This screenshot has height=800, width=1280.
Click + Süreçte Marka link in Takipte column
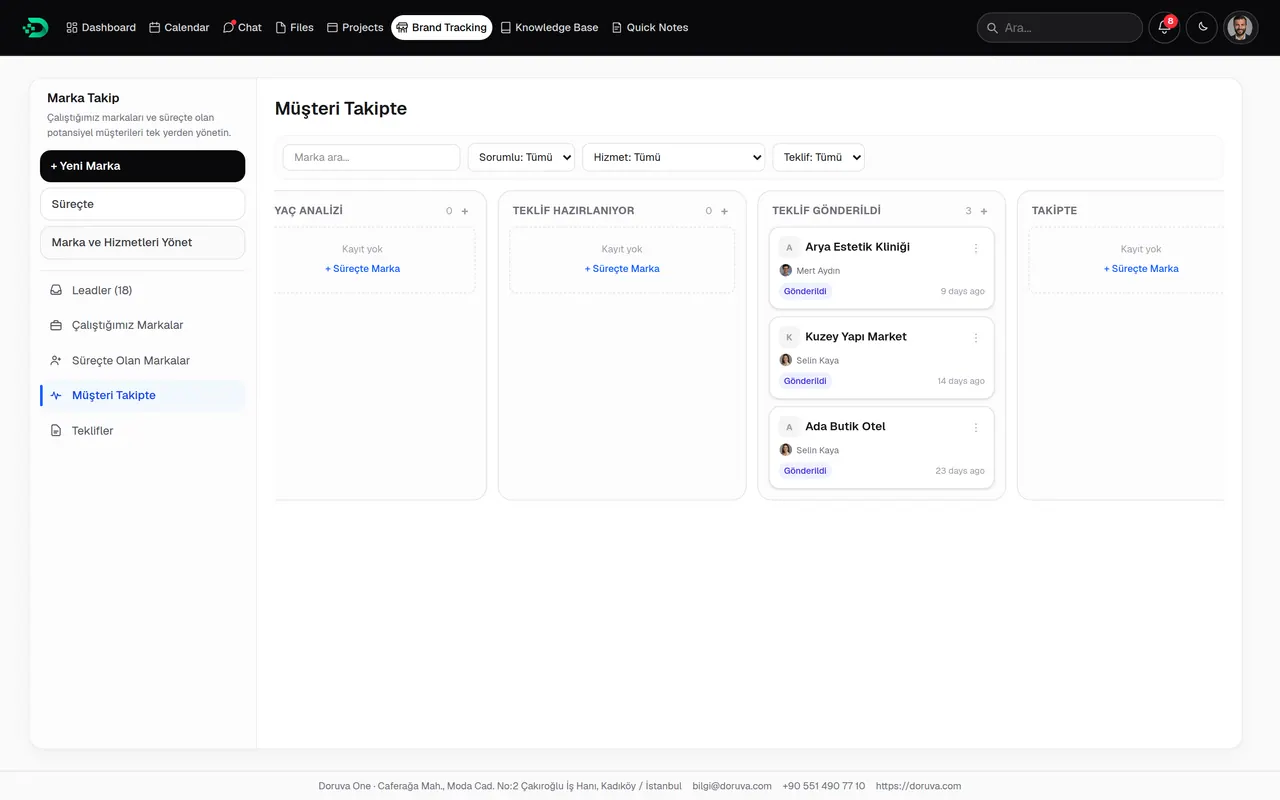pyautogui.click(x=1141, y=269)
